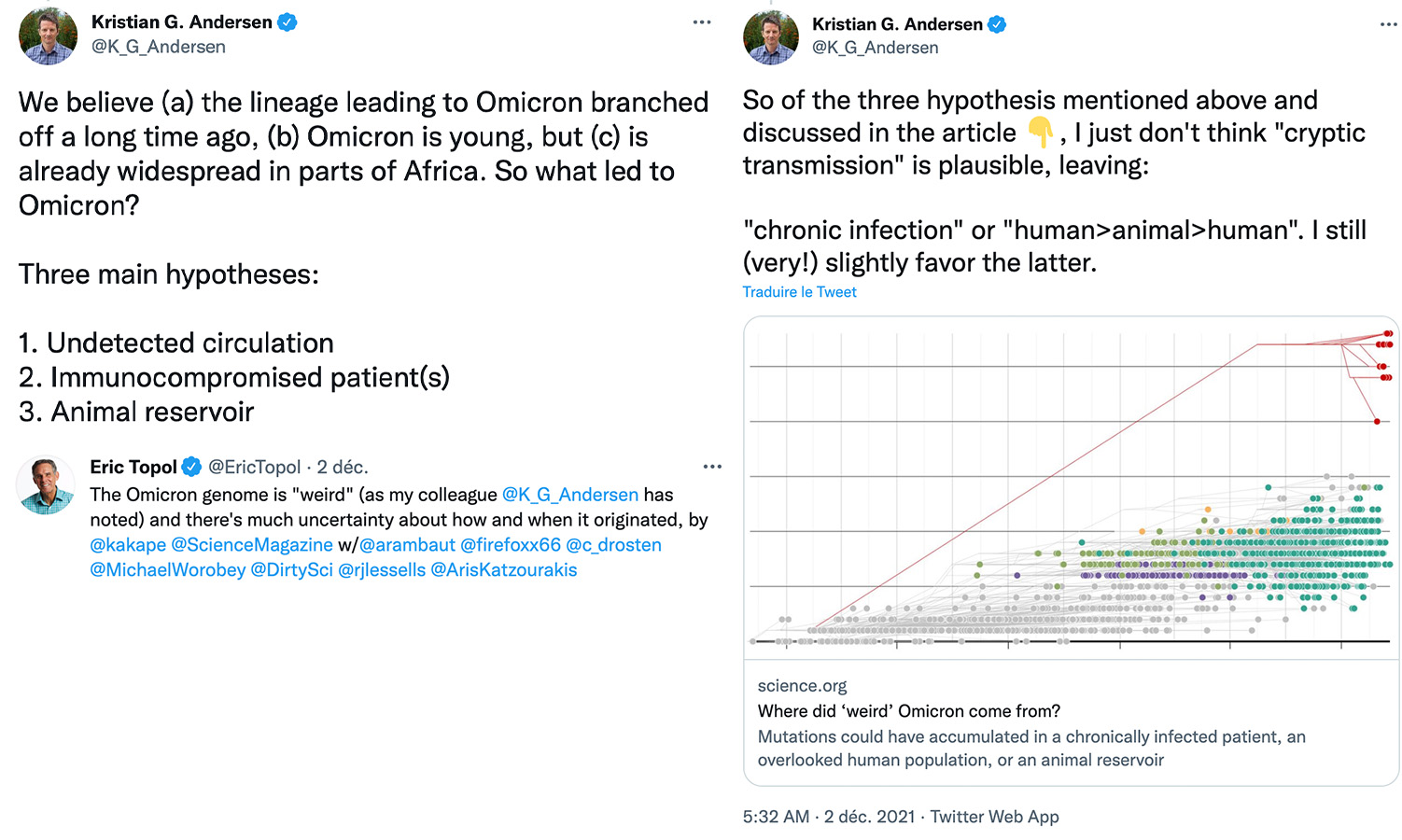Click the tweet timestamp 5:32 AM
Viewport: 1402px width, 840px height.
pyautogui.click(x=776, y=817)
